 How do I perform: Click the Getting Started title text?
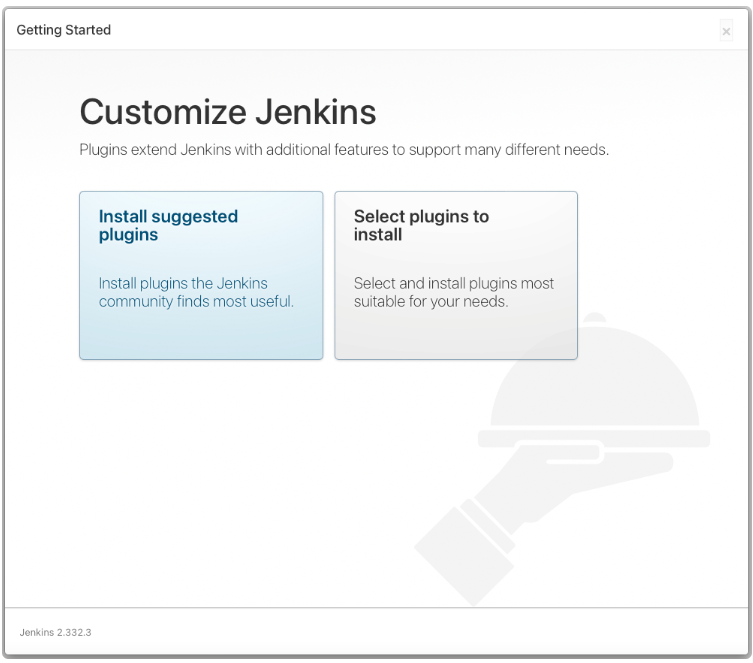point(63,30)
